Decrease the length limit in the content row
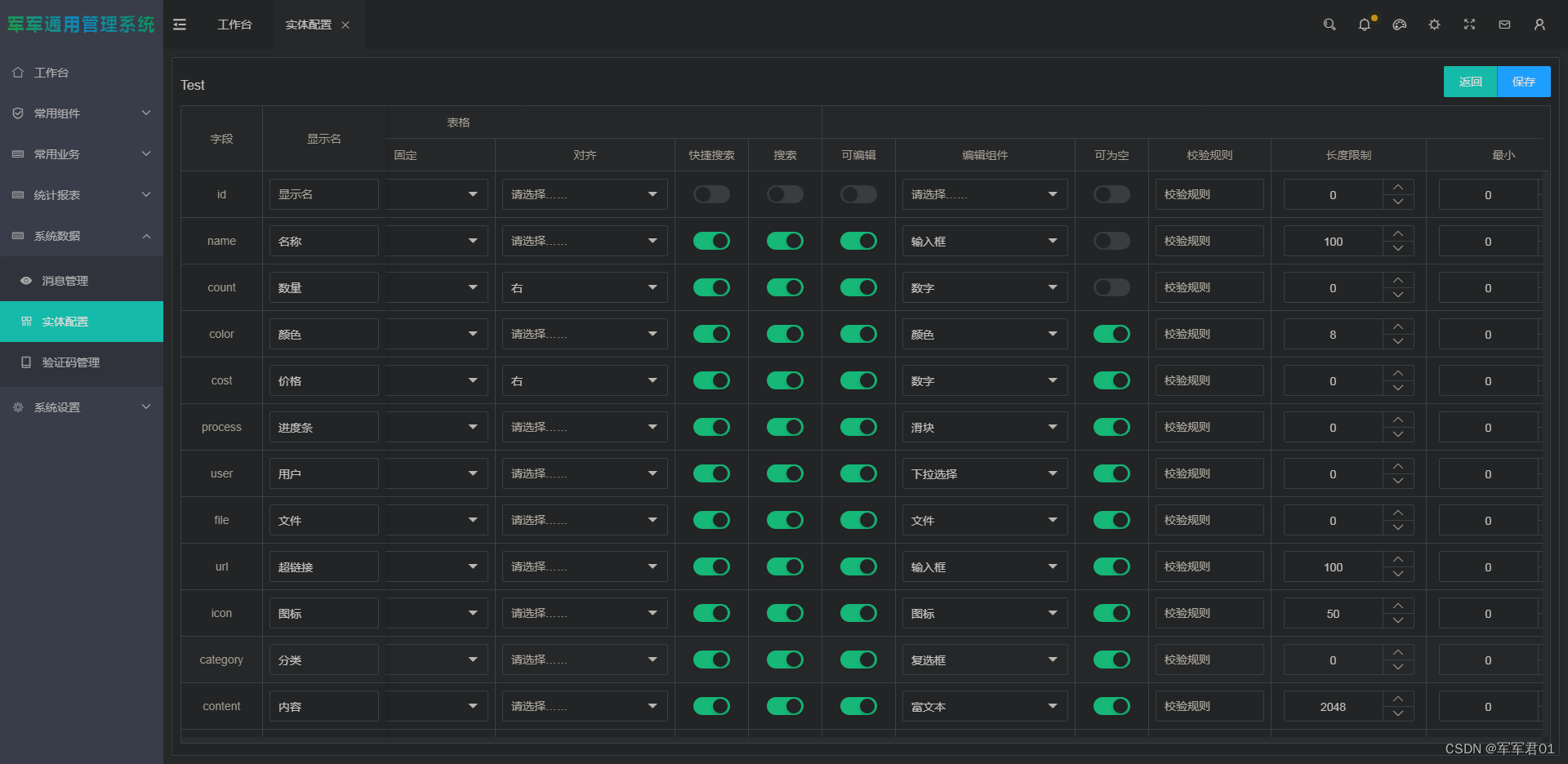Screen dimensions: 1568x764 1398,714
